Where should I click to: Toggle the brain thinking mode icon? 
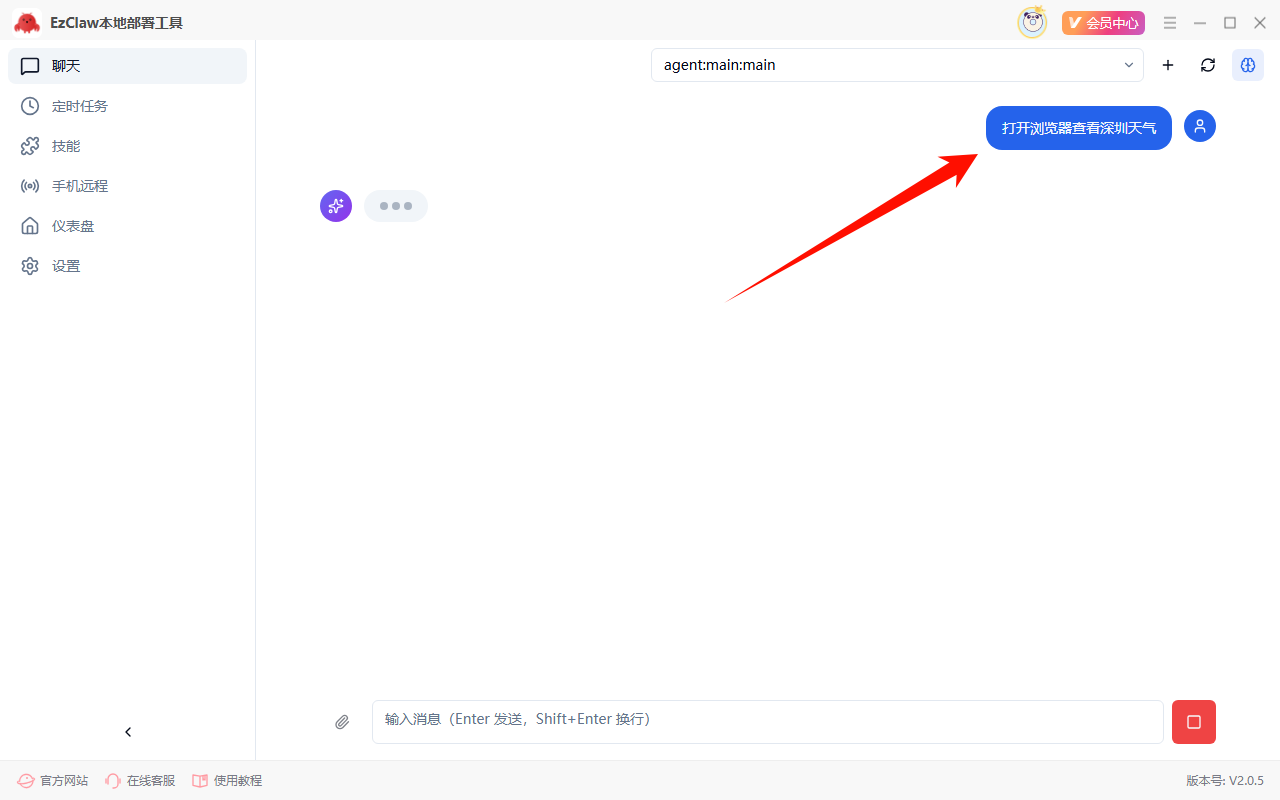tap(1247, 65)
